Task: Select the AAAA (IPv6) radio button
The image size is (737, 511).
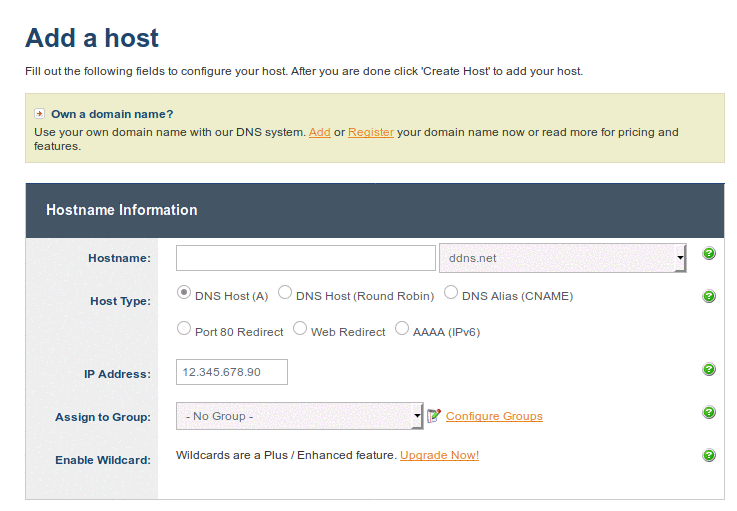Action: [402, 328]
